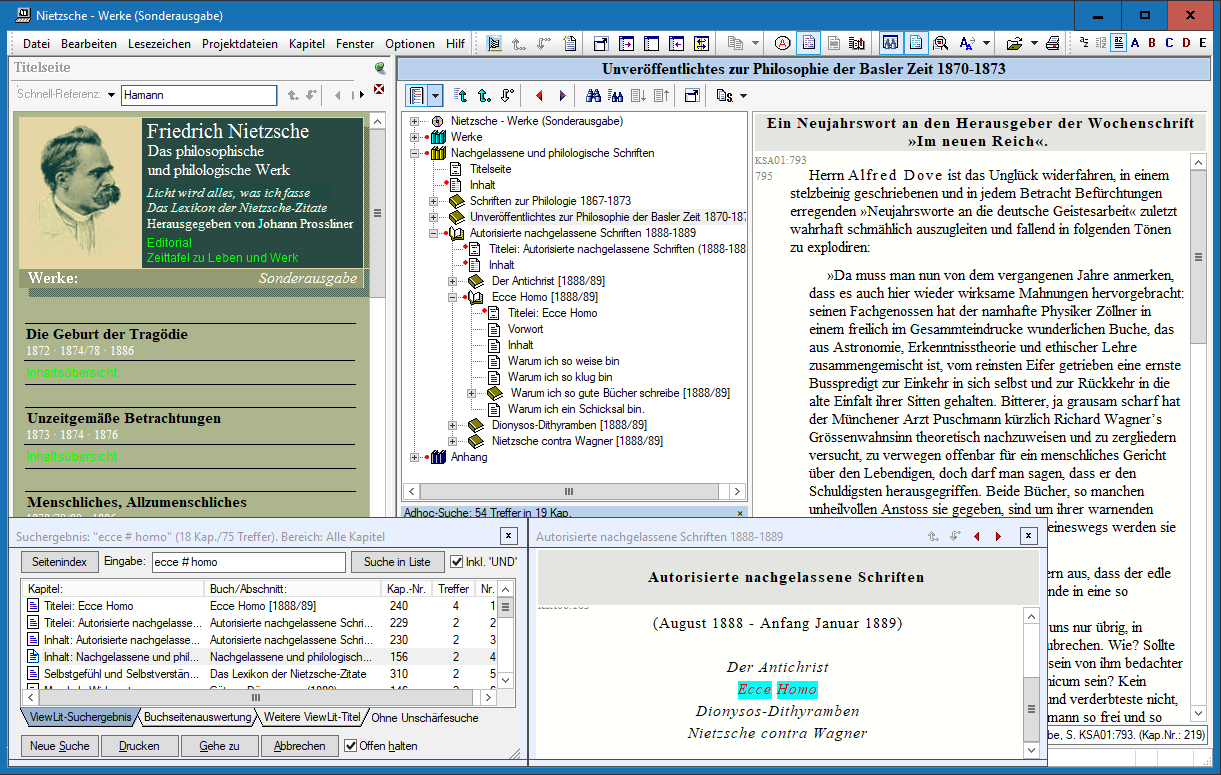Collapse the Ecce Homo [1888/89] tree node
The width and height of the screenshot is (1221, 775).
coord(453,297)
